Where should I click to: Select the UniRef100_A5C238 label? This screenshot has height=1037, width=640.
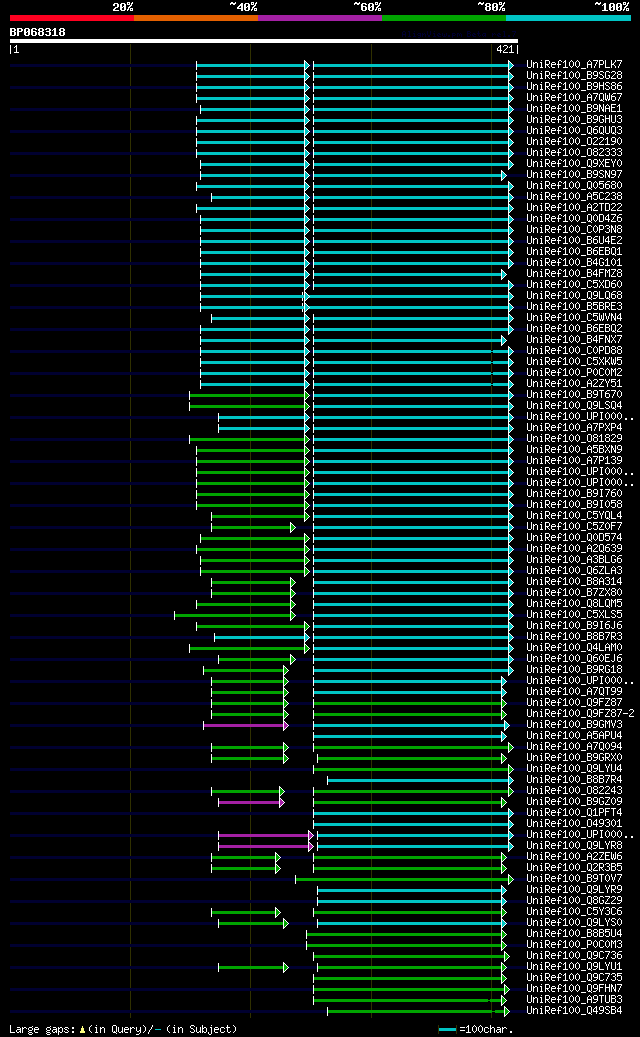(x=574, y=196)
